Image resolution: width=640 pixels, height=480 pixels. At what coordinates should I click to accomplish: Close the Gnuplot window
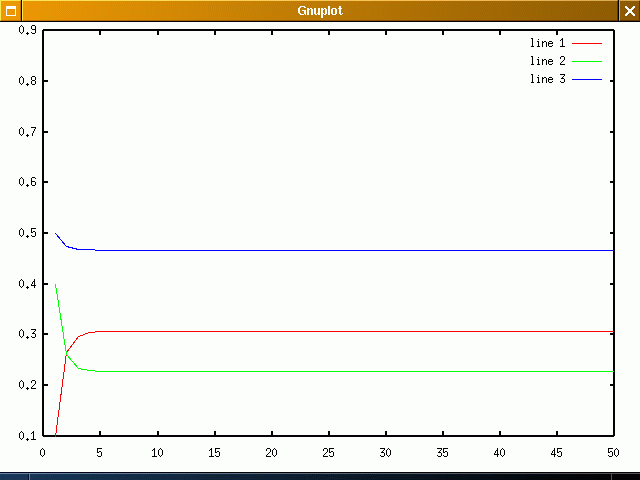629,11
